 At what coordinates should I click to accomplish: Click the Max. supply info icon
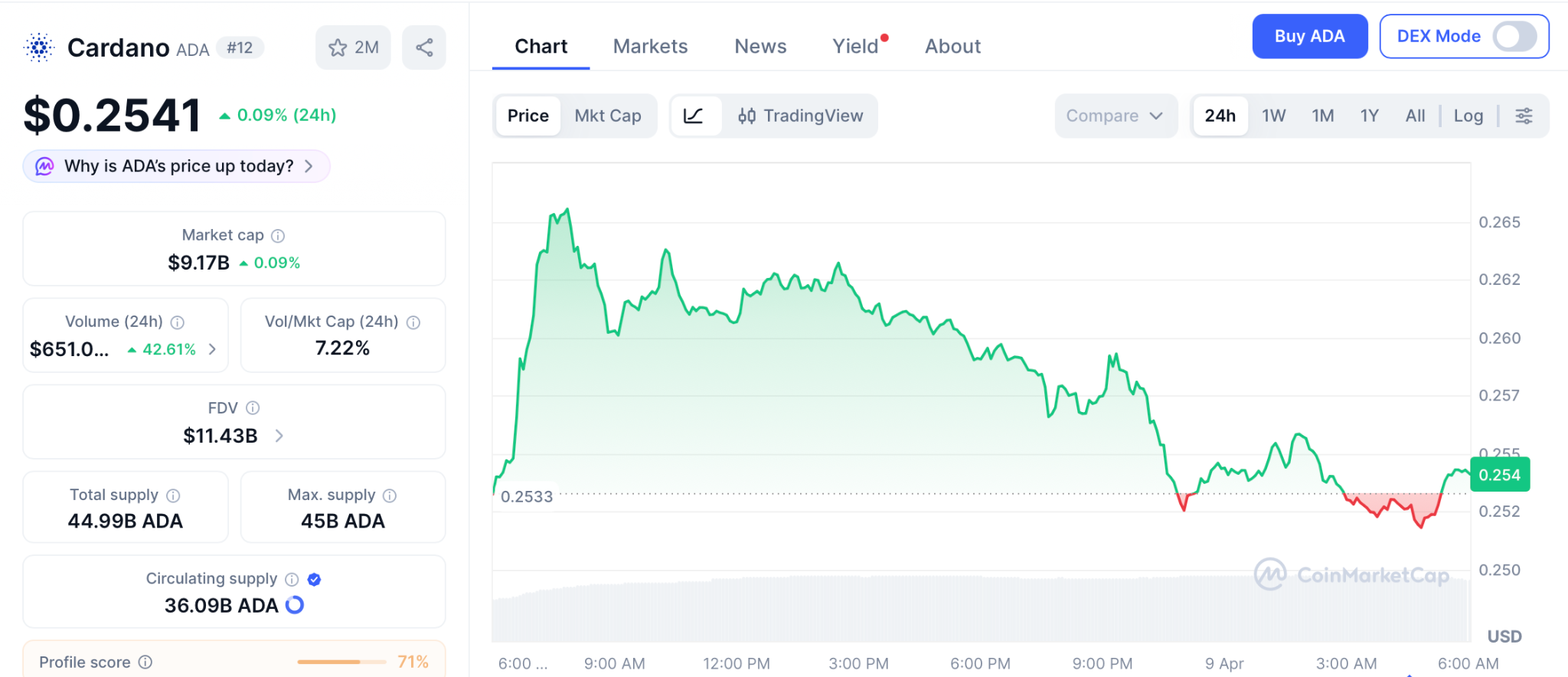(390, 495)
